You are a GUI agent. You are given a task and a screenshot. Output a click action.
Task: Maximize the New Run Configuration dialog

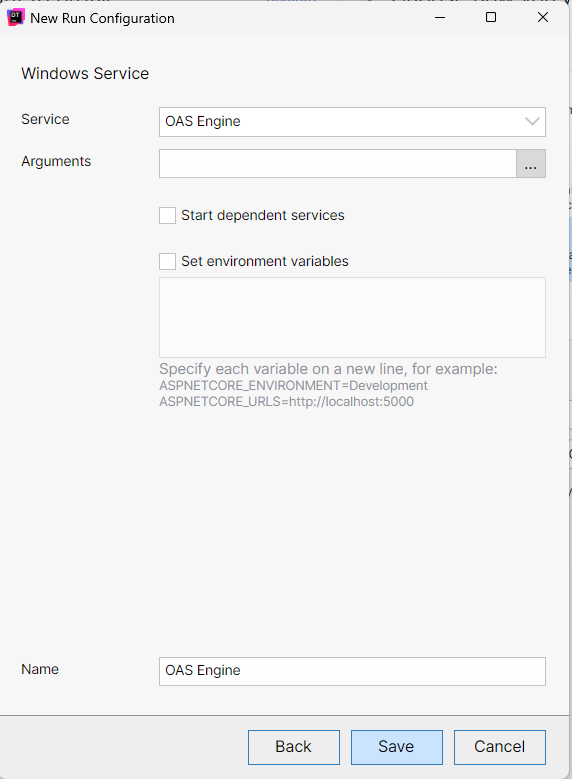tap(491, 17)
